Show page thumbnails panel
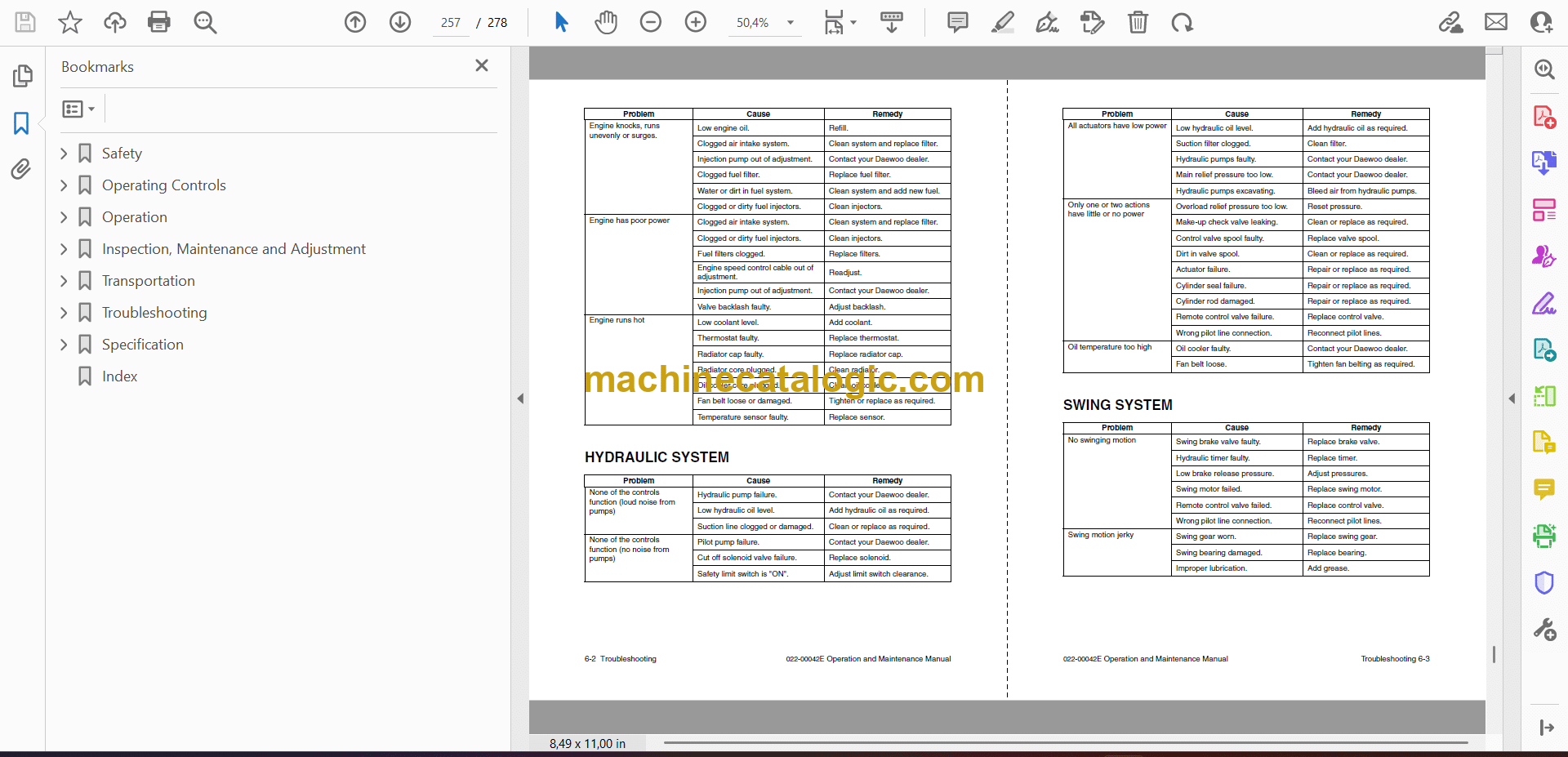Screen dimensions: 1568x757 22,76
